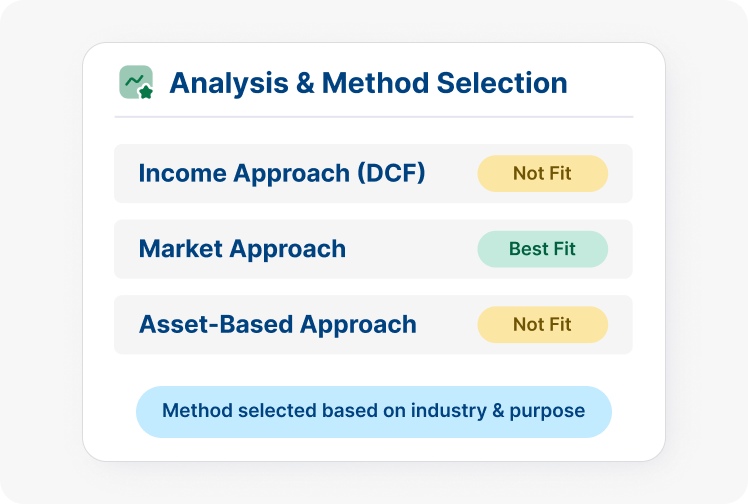
Task: Click the blue "Method selected" banner
Action: (373, 411)
